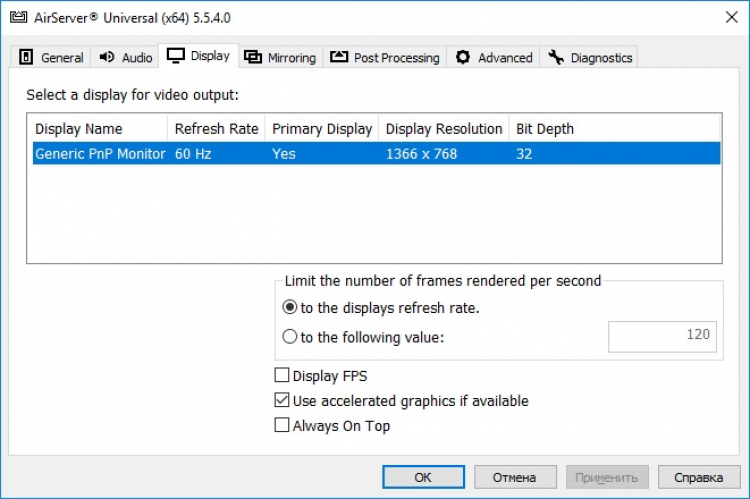
Task: Click the Refresh Rate column header
Action: 216,129
